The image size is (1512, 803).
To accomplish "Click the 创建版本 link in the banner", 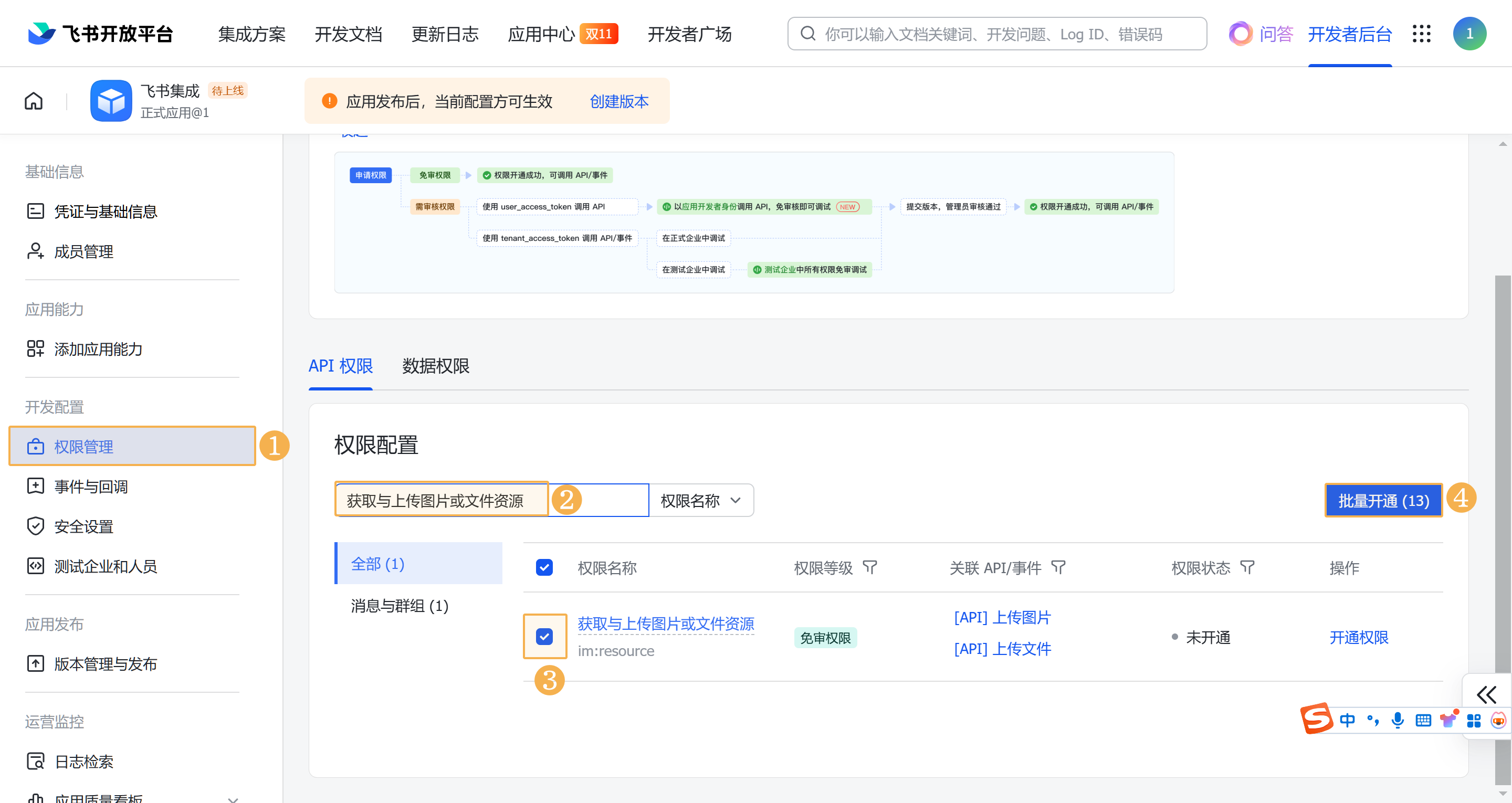I will (x=619, y=101).
